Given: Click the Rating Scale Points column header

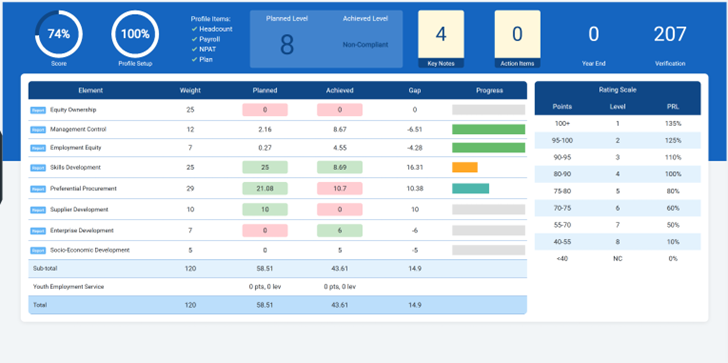Looking at the screenshot, I should click(562, 107).
